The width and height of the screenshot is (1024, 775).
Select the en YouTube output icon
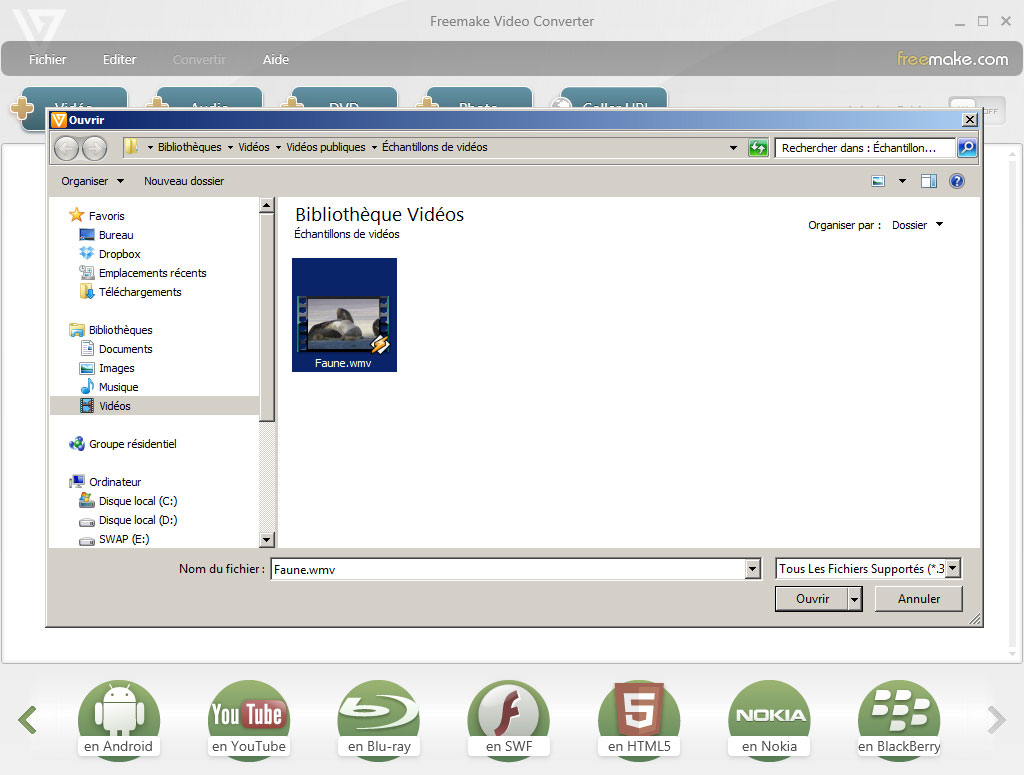248,714
